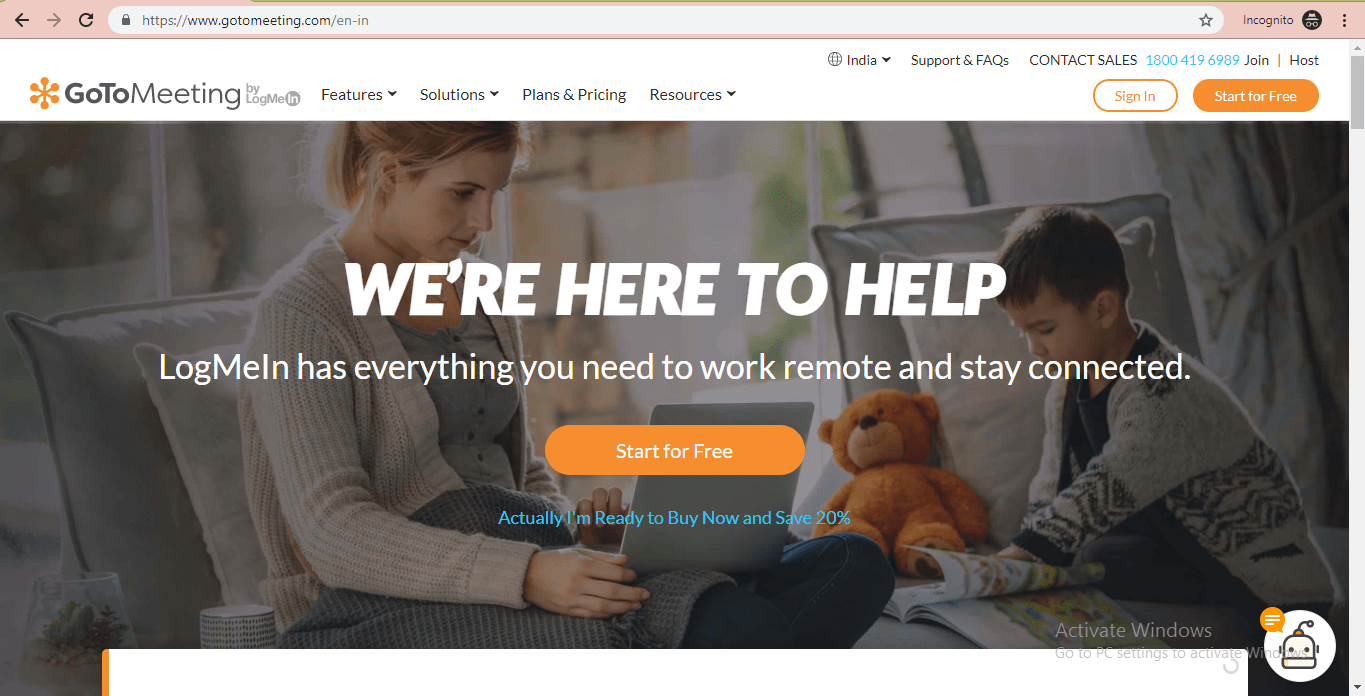1365x696 pixels.
Task: Click the Sign In button
Action: point(1135,96)
